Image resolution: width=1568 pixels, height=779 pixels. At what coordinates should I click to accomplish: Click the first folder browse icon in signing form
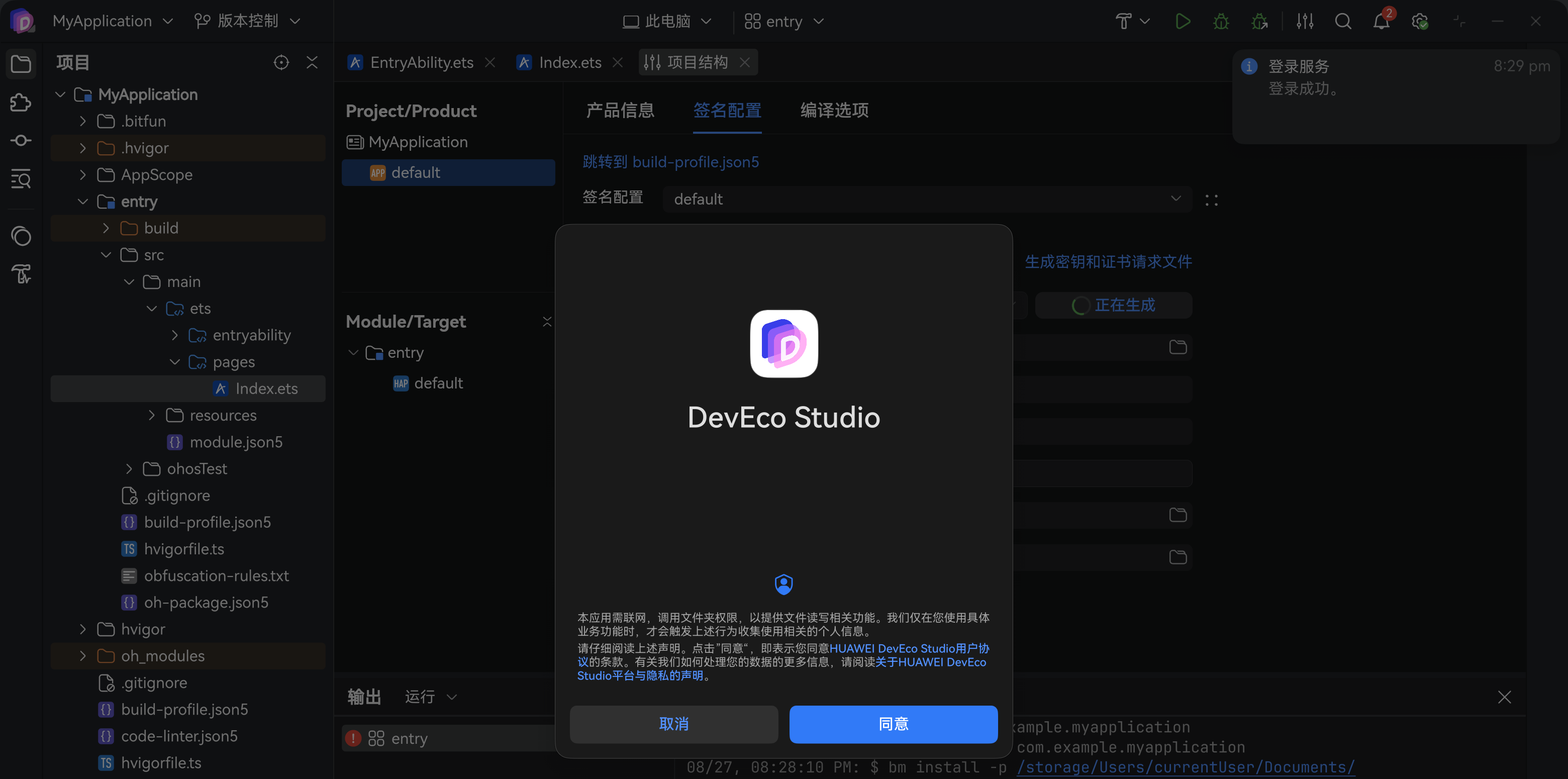(1178, 347)
